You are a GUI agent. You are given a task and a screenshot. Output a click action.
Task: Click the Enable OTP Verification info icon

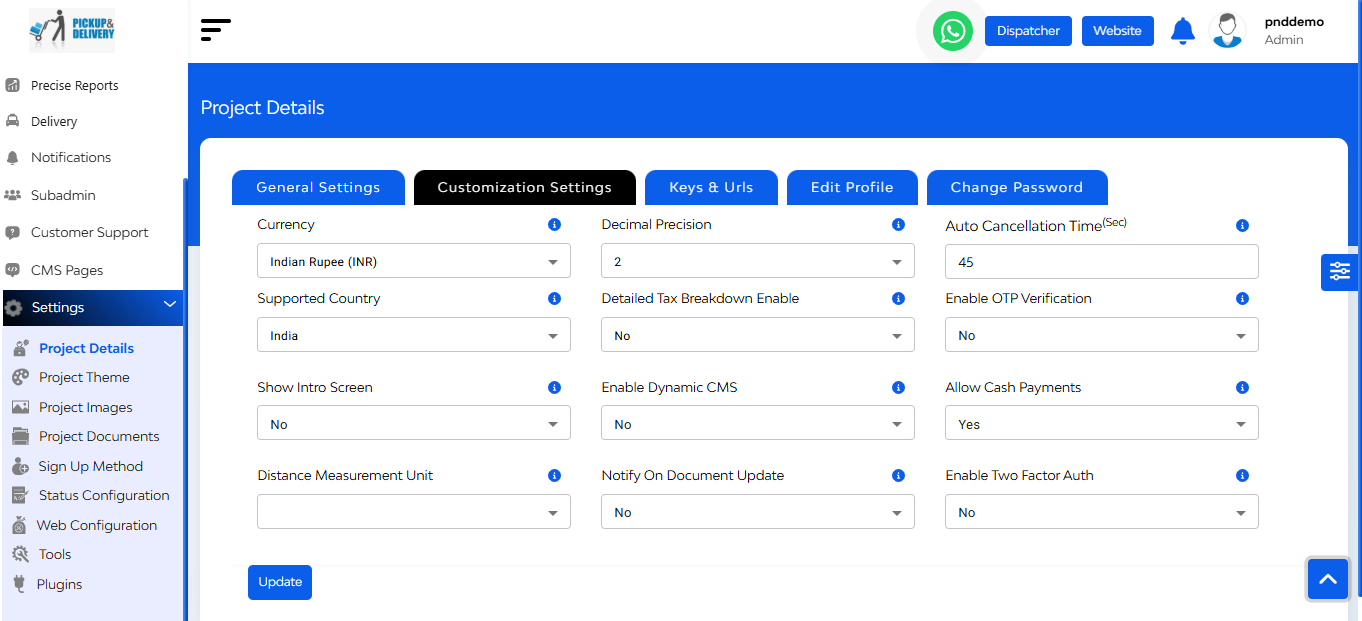click(1242, 299)
